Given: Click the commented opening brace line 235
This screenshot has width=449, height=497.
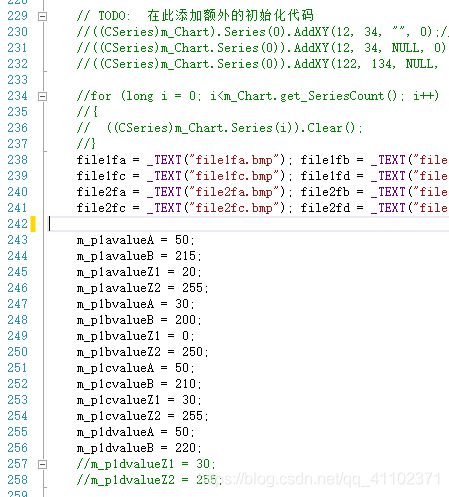Looking at the screenshot, I should point(87,112).
